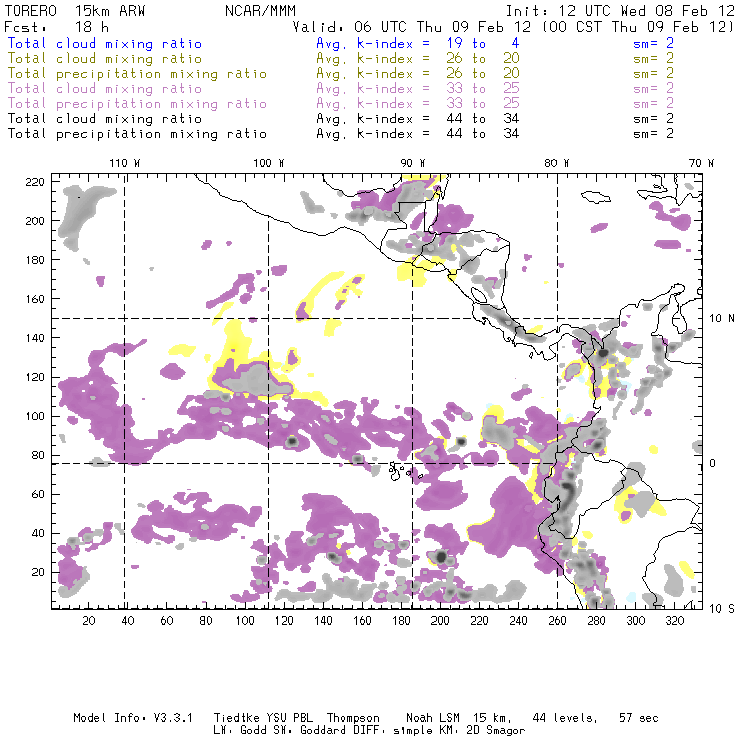Click the olive "Total precipitation mixing ratio" legend line

(137, 74)
